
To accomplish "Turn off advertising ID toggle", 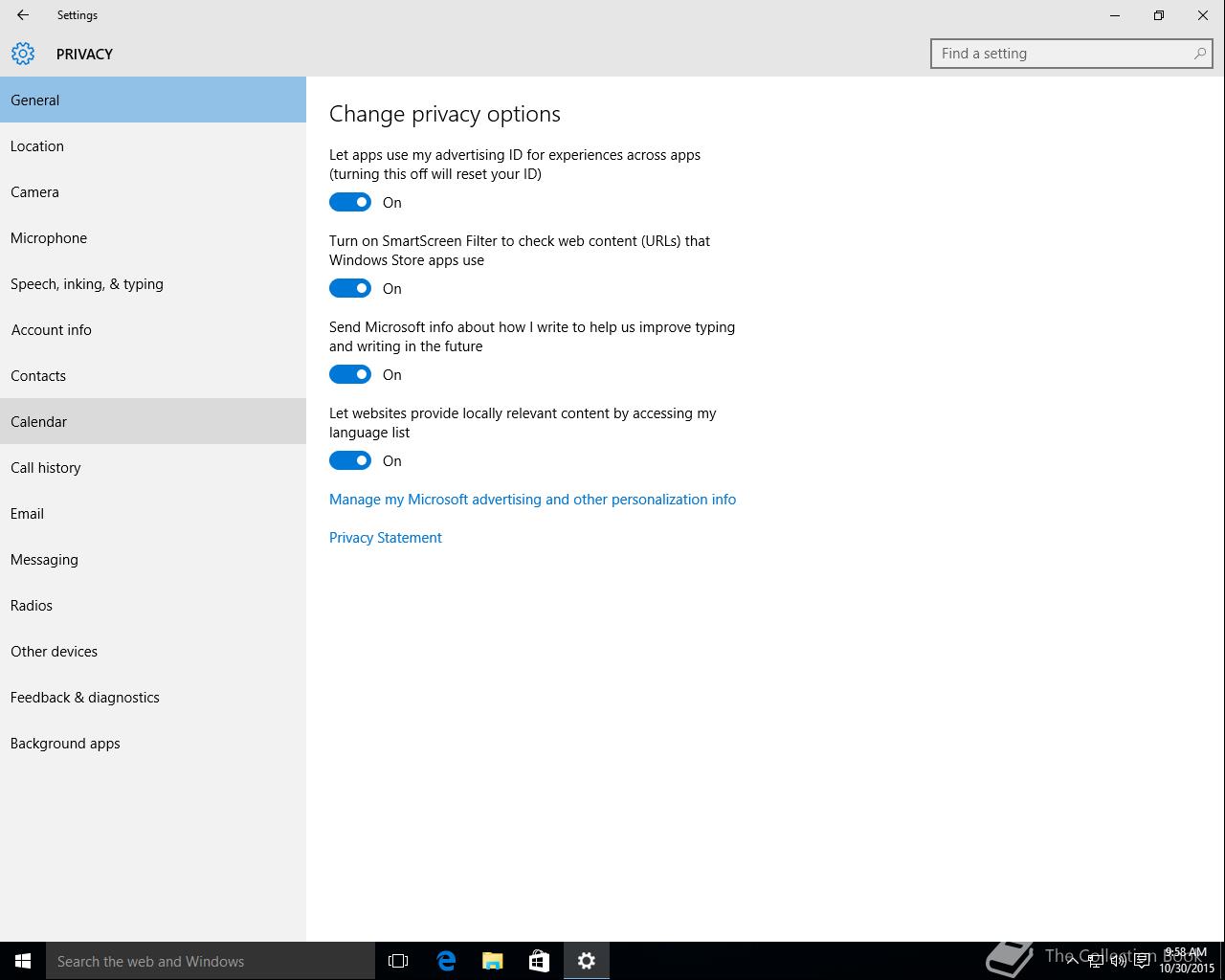I will pos(350,202).
